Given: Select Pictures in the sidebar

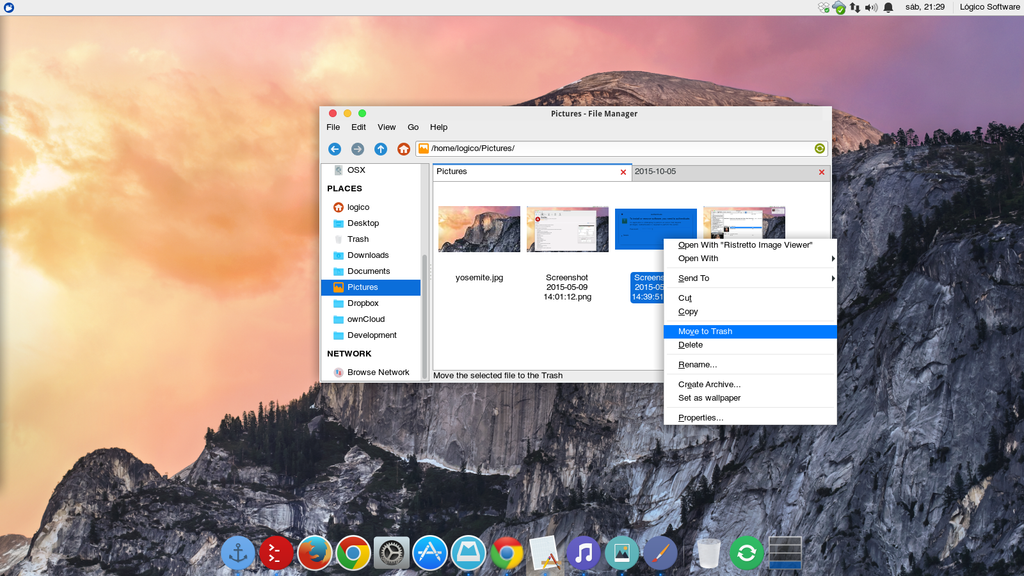Looking at the screenshot, I should tap(370, 287).
